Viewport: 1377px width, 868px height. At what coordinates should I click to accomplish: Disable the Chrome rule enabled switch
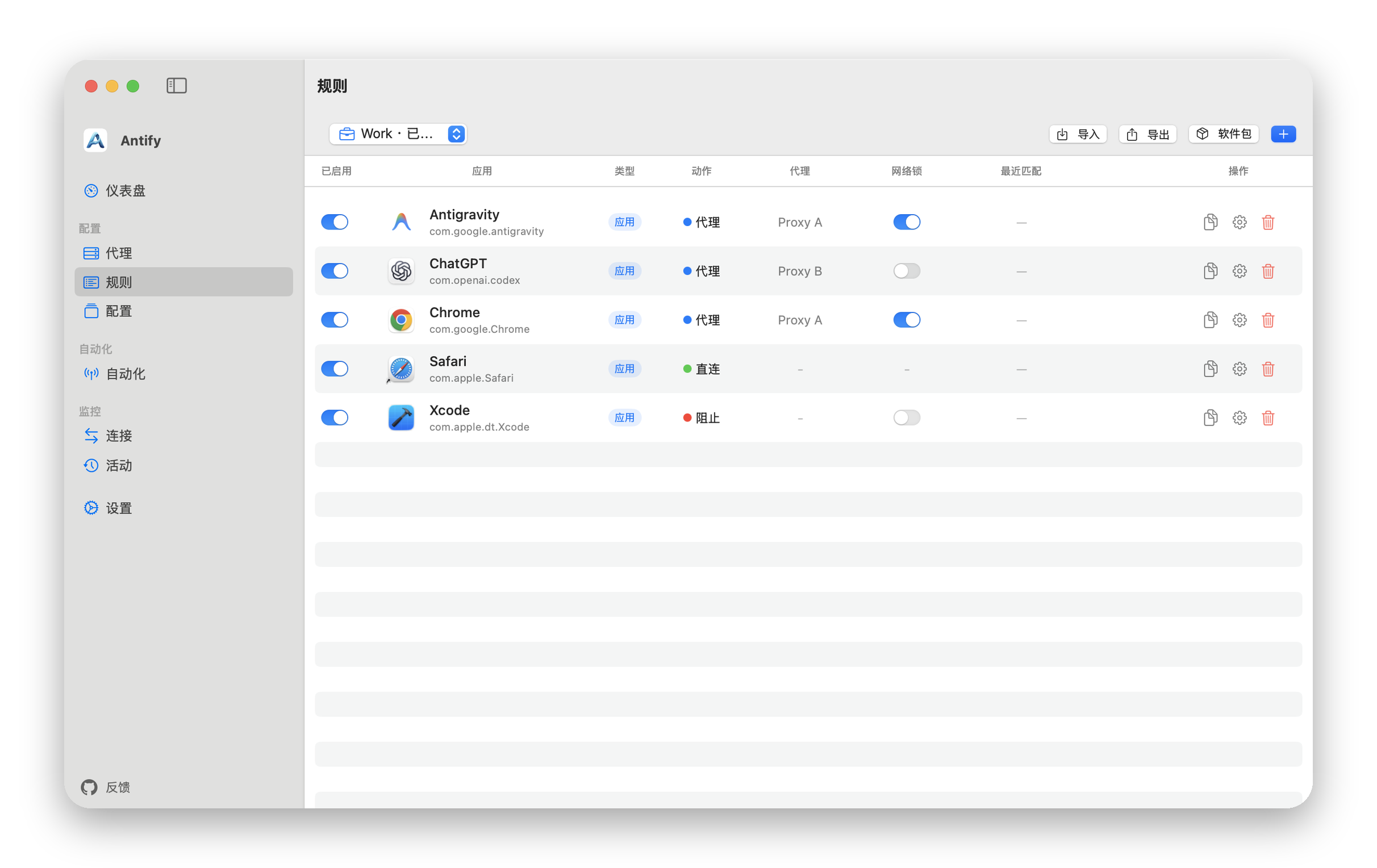(335, 320)
